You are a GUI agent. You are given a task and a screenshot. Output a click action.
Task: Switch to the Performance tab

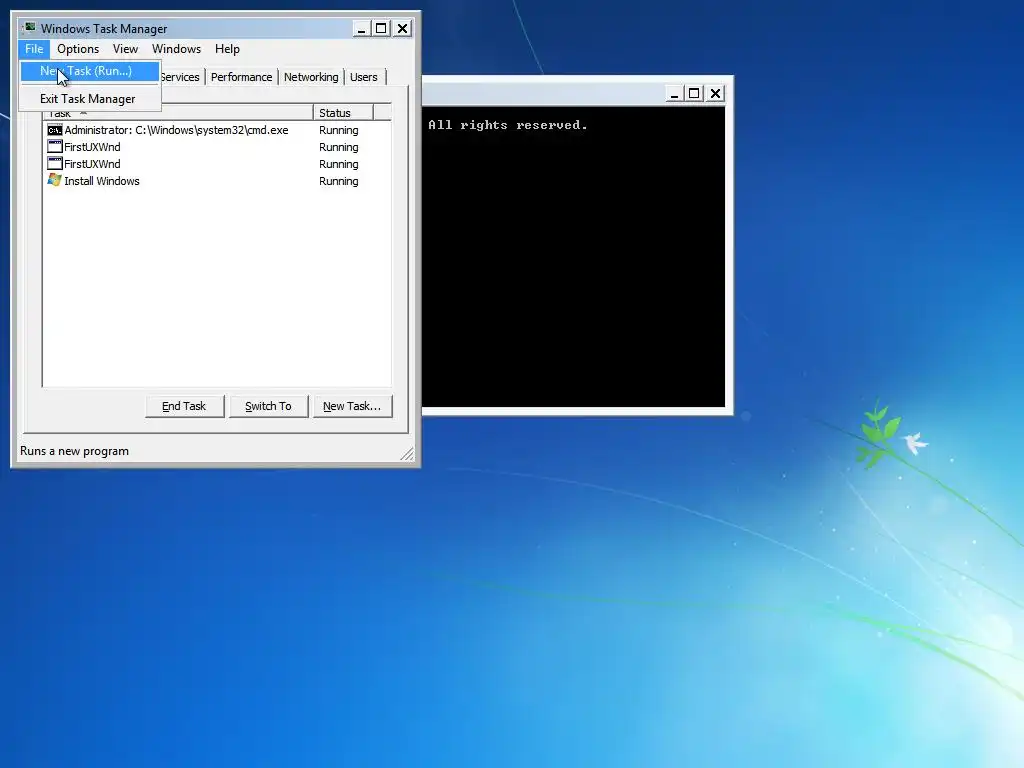pos(242,77)
